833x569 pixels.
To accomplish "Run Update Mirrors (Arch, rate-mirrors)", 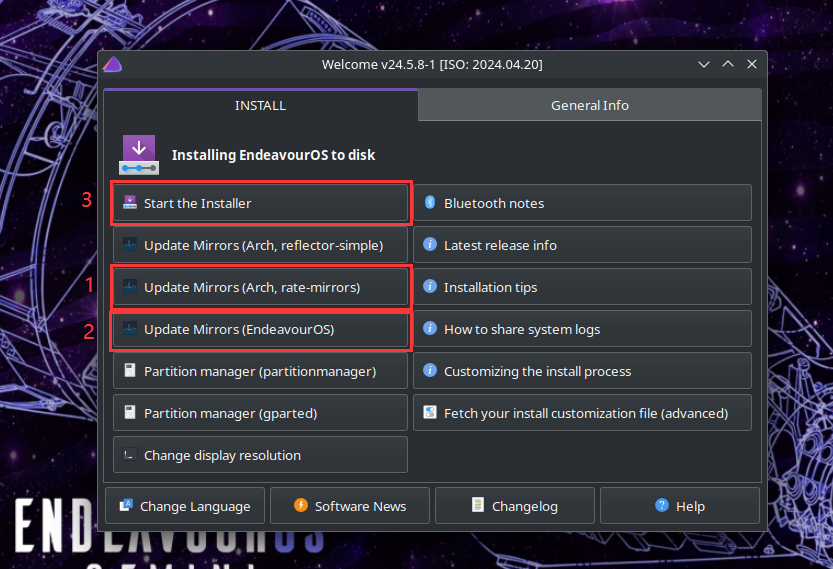I will [x=260, y=287].
